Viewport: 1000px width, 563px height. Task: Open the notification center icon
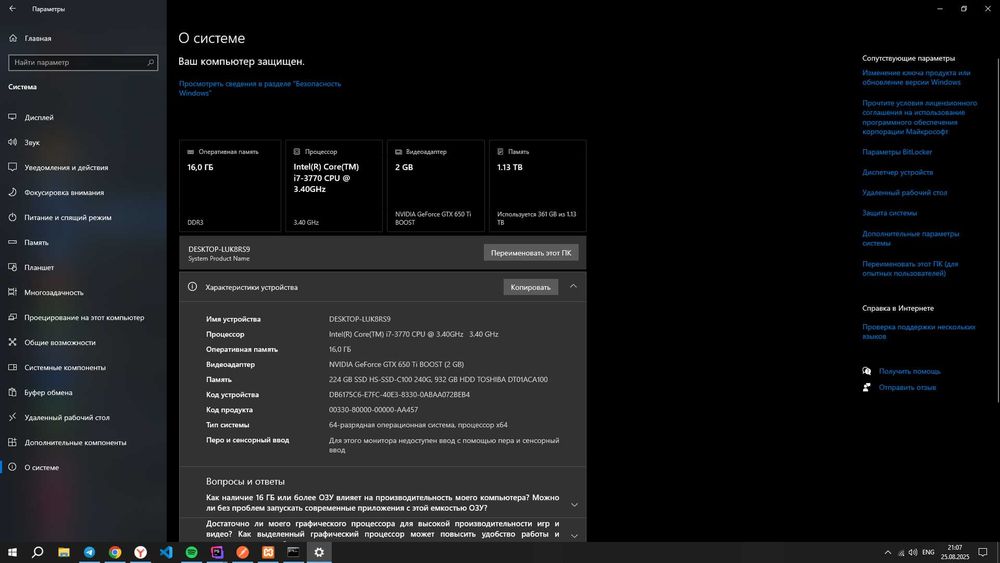[x=983, y=552]
